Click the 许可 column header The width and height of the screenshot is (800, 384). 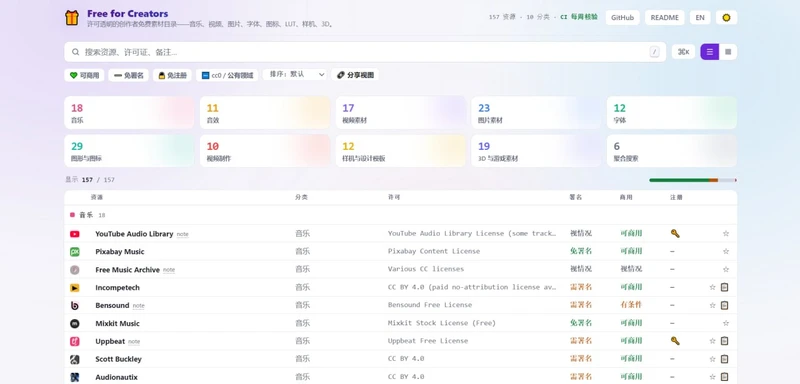pyautogui.click(x=394, y=197)
